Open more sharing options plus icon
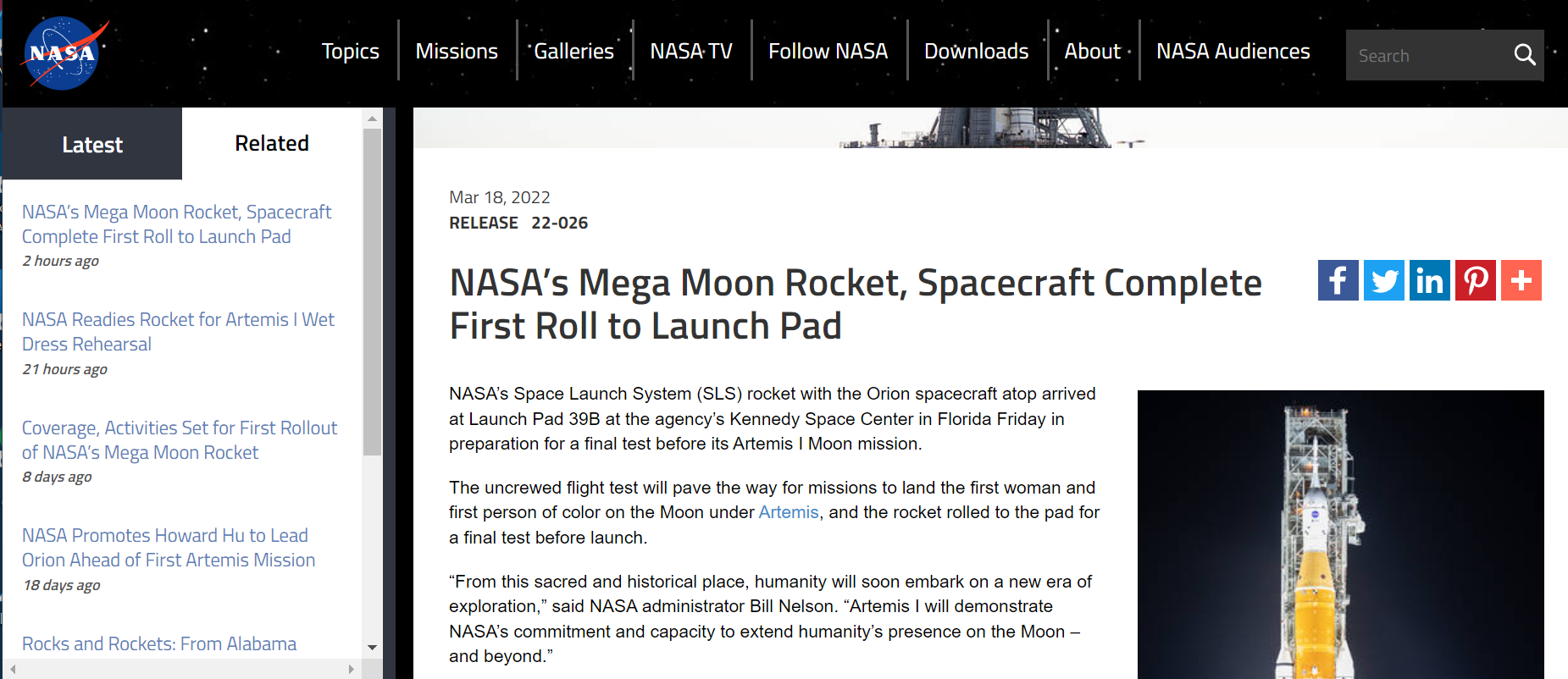The image size is (1568, 679). pos(1521,280)
